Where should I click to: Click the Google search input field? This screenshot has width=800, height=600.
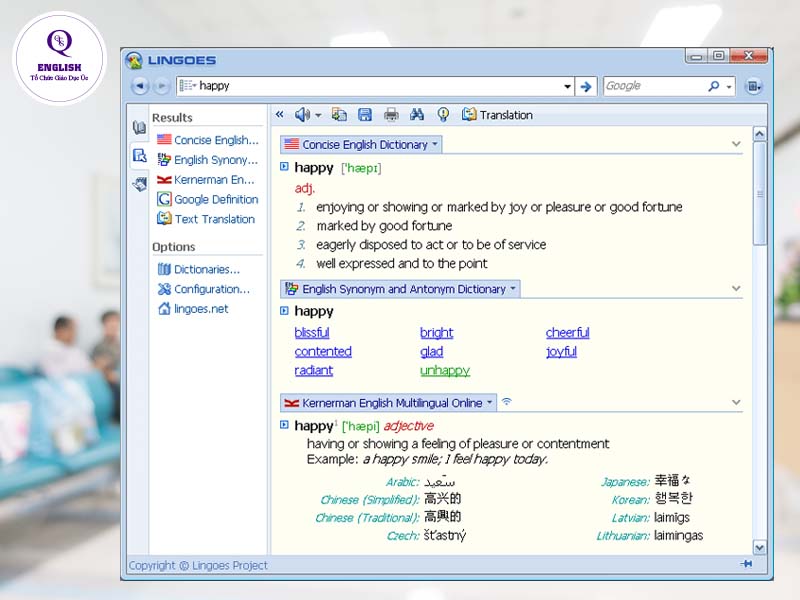click(x=655, y=86)
